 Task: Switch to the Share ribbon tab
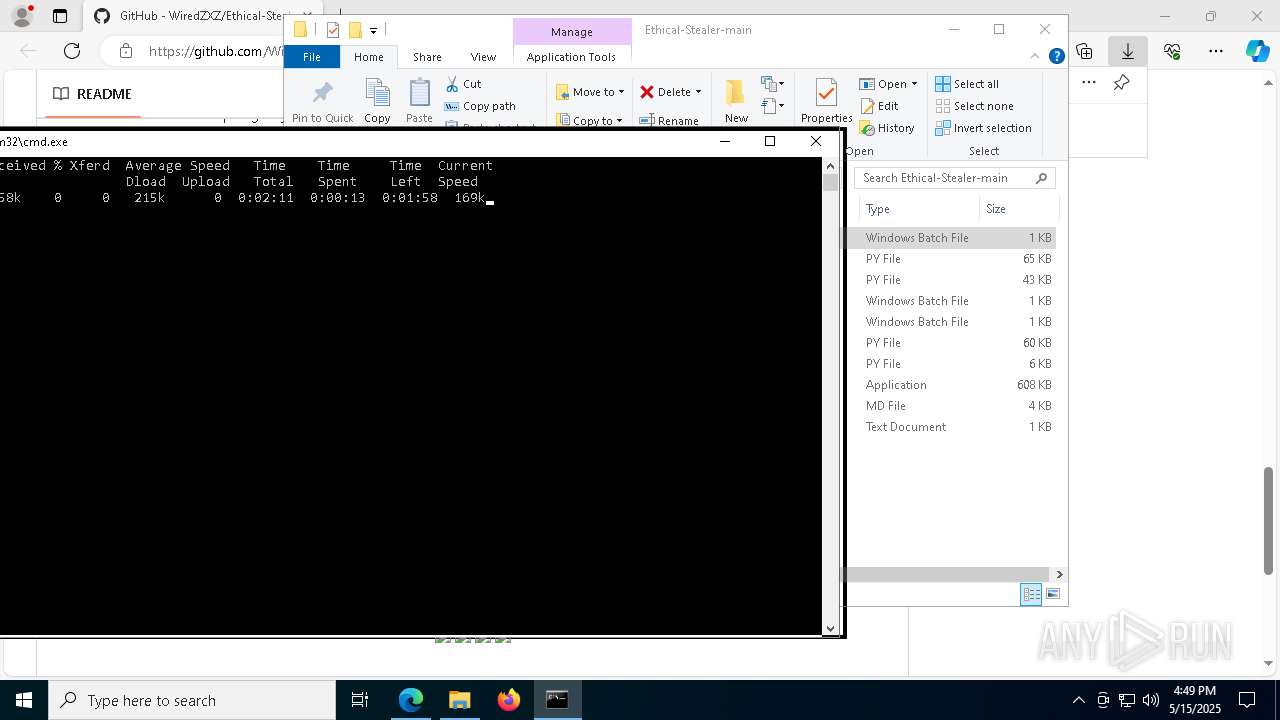coord(427,57)
